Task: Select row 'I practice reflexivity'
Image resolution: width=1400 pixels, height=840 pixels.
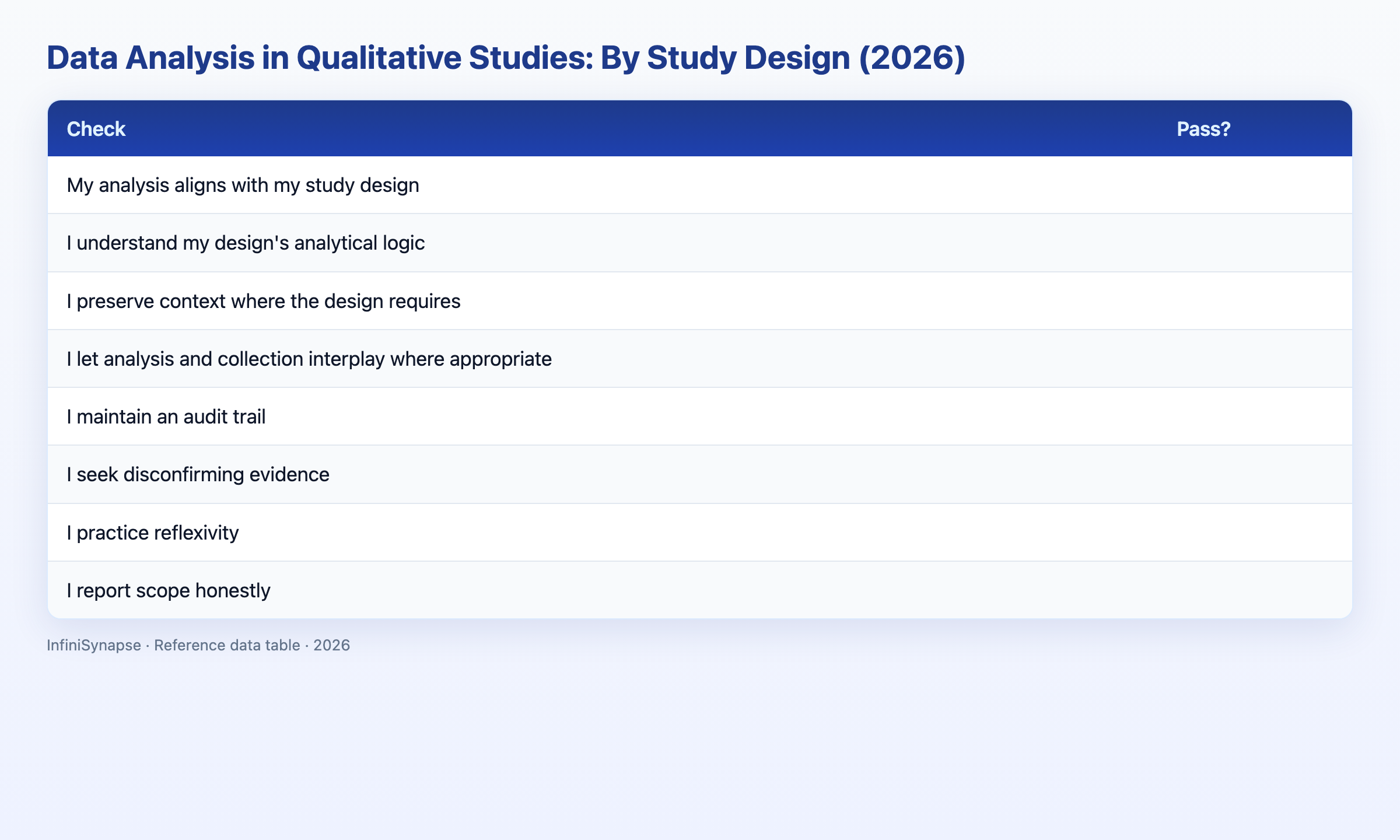Action: pyautogui.click(x=700, y=533)
